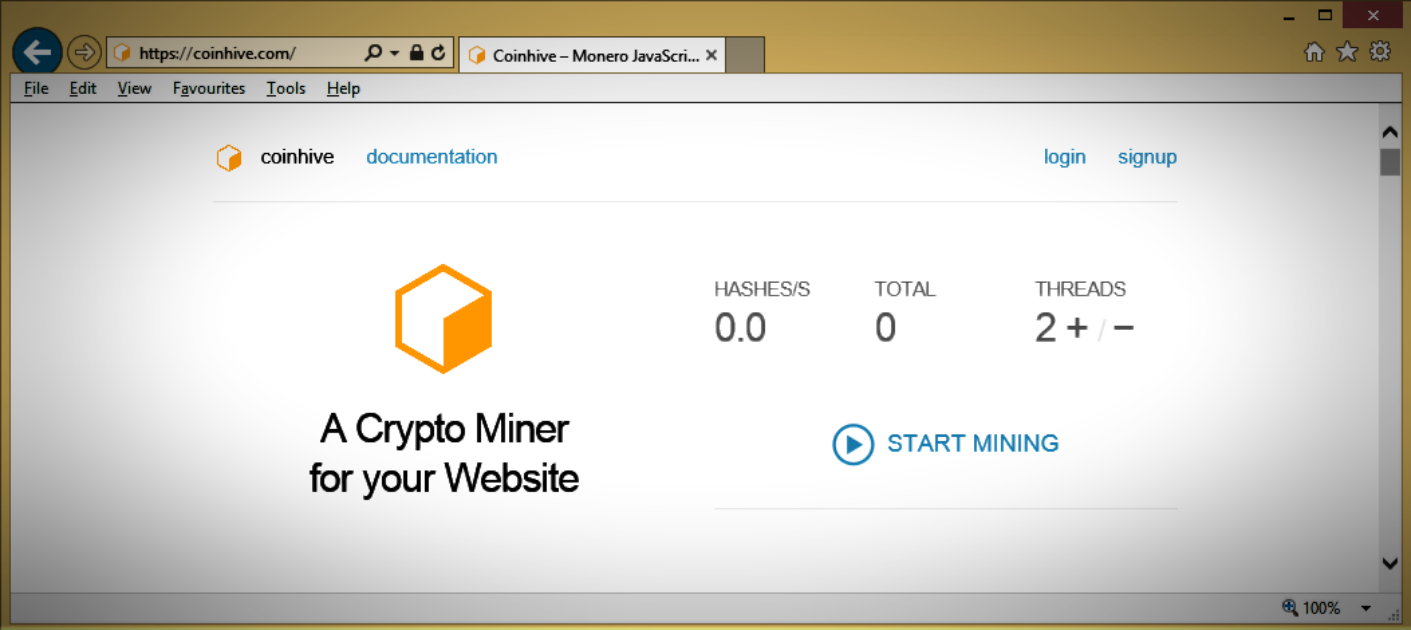
Task: Close the Coinhive browser tab
Action: click(711, 56)
